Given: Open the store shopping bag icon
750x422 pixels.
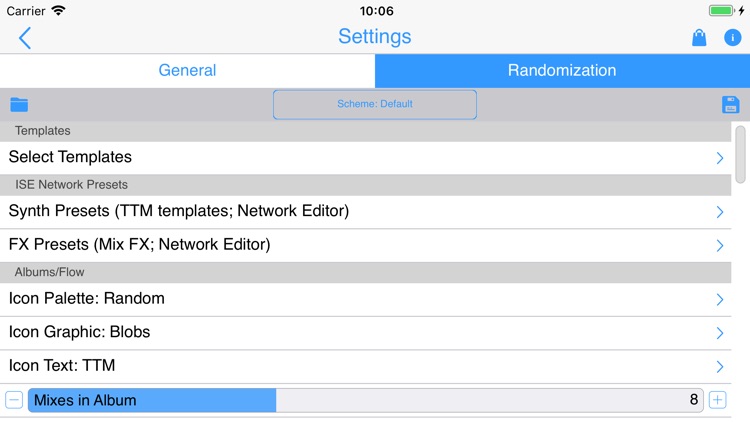Looking at the screenshot, I should pyautogui.click(x=699, y=38).
